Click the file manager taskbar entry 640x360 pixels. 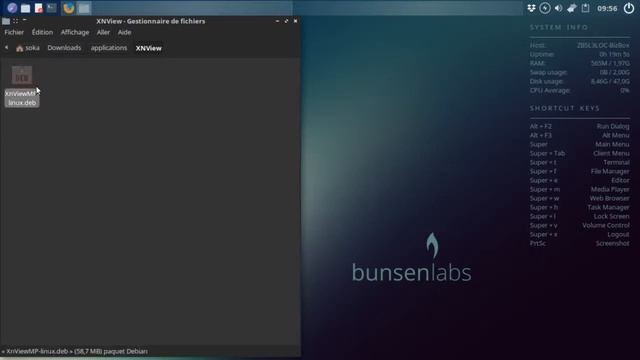[x=84, y=8]
